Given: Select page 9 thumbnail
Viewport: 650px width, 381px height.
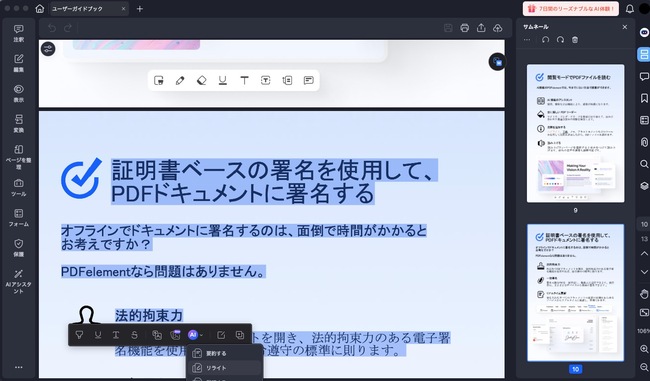Looking at the screenshot, I should pyautogui.click(x=575, y=133).
